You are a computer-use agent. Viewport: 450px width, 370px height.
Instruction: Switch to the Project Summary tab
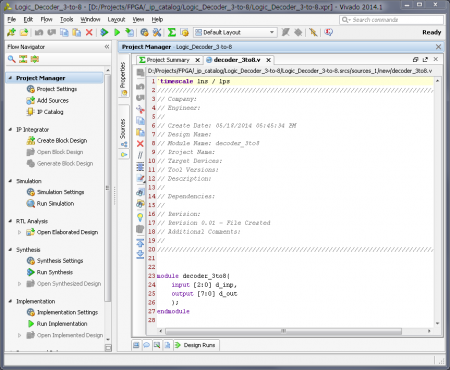pos(168,60)
